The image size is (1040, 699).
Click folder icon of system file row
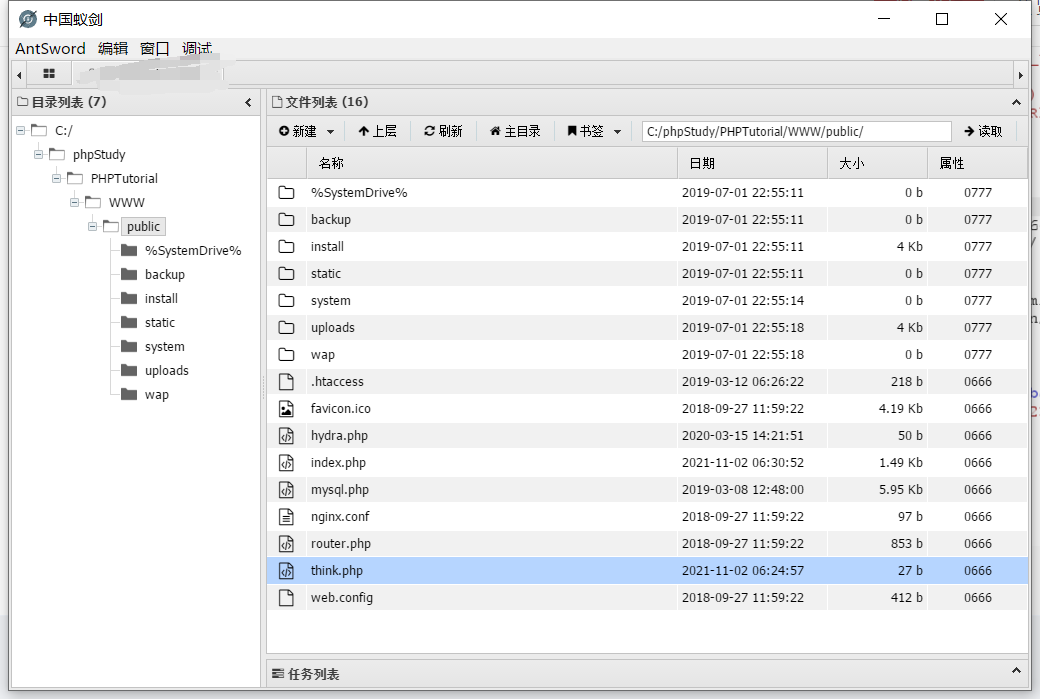click(286, 300)
